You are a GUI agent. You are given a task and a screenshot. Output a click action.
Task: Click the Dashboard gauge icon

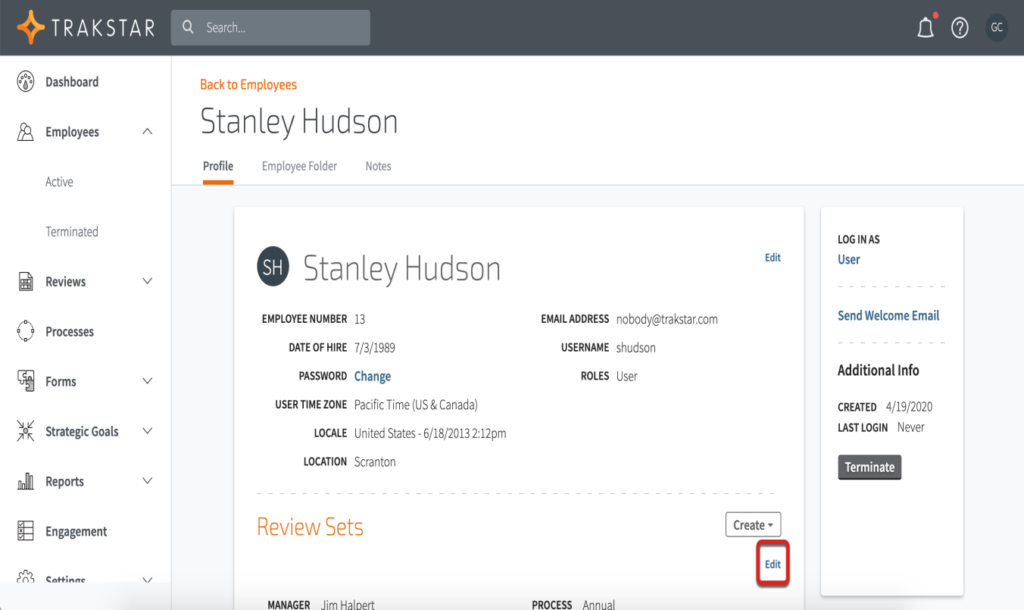[x=26, y=82]
